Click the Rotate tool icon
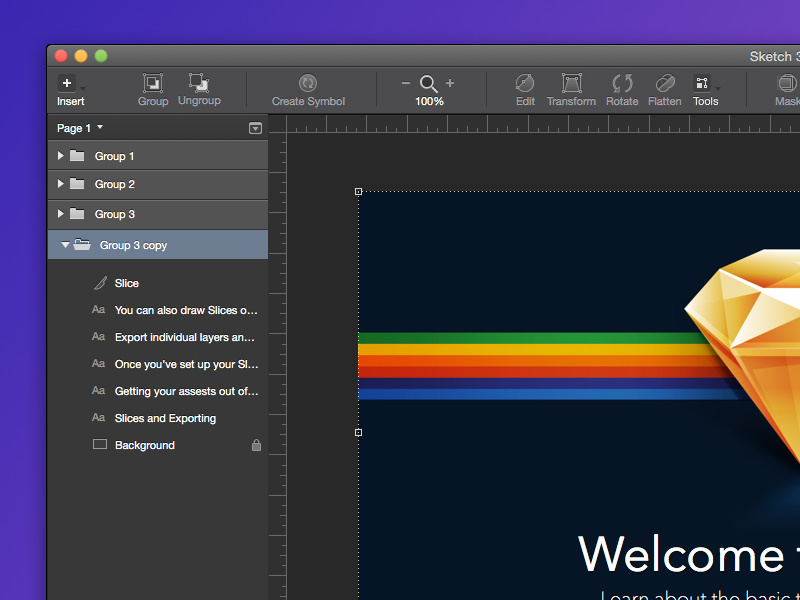The image size is (800, 600). click(x=622, y=83)
